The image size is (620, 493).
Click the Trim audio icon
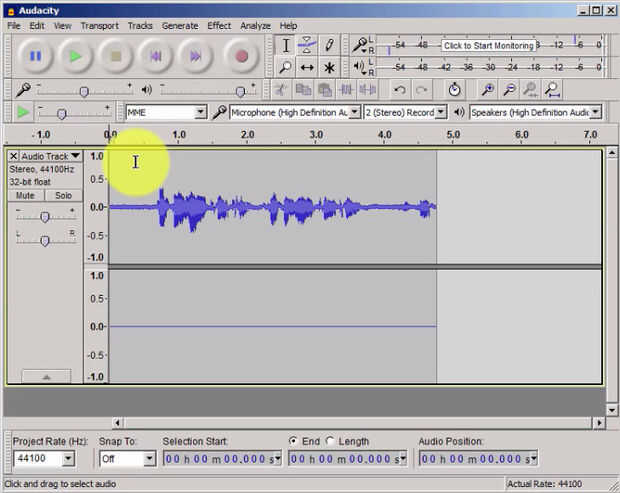pyautogui.click(x=346, y=90)
